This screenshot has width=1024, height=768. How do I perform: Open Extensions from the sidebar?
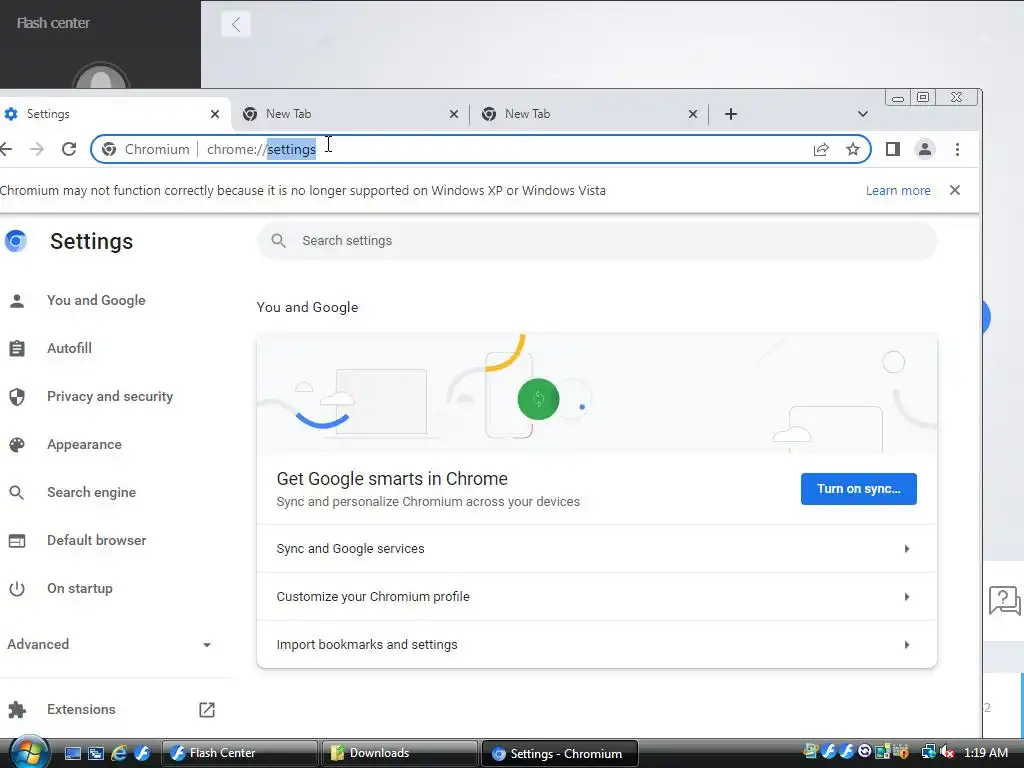coord(81,709)
